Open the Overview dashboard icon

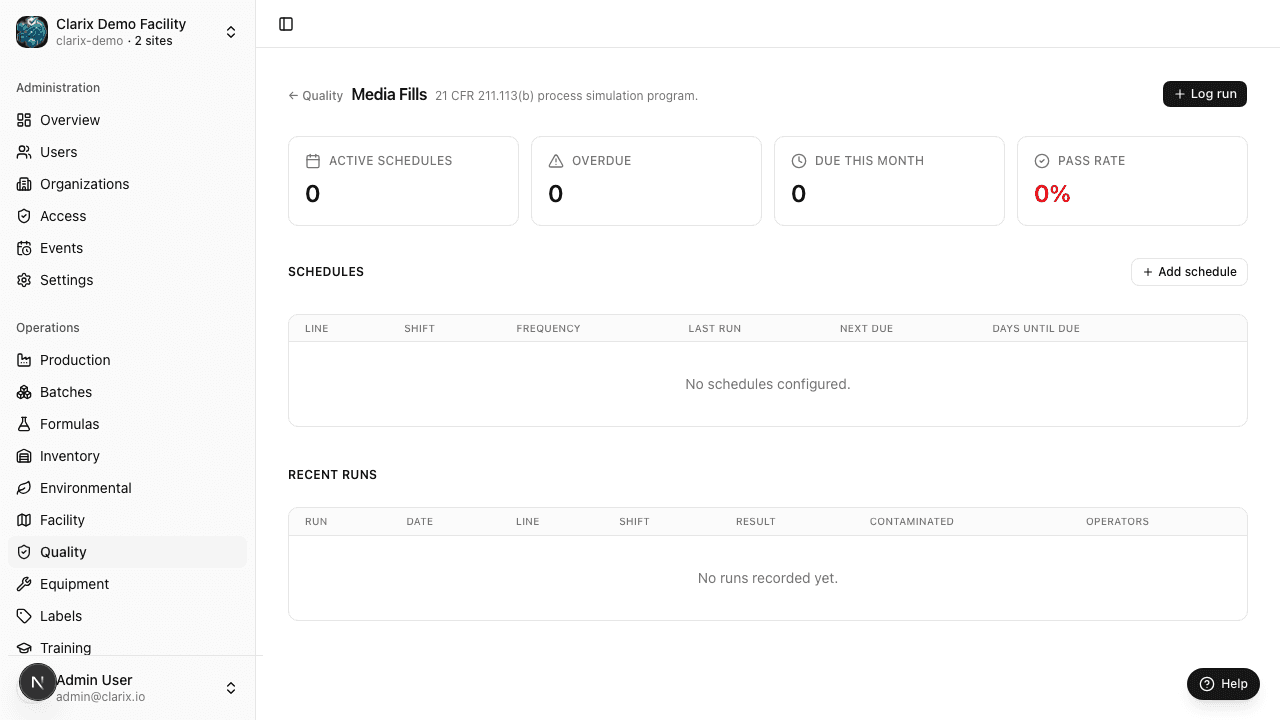tap(24, 120)
